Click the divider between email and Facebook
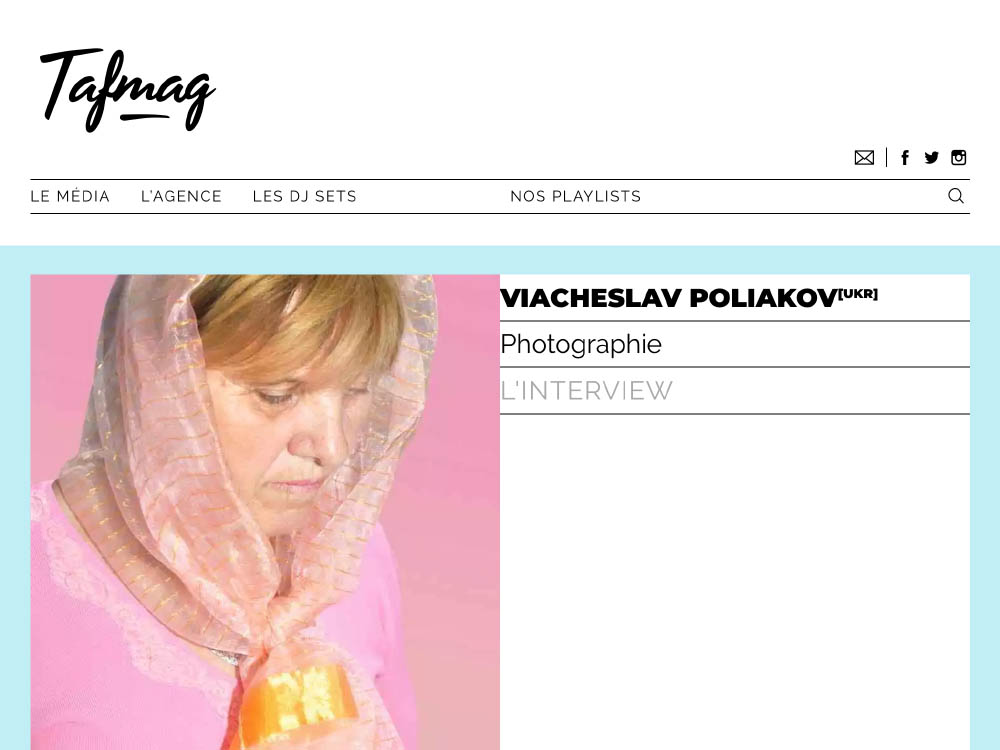The height and width of the screenshot is (750, 1000). point(886,158)
